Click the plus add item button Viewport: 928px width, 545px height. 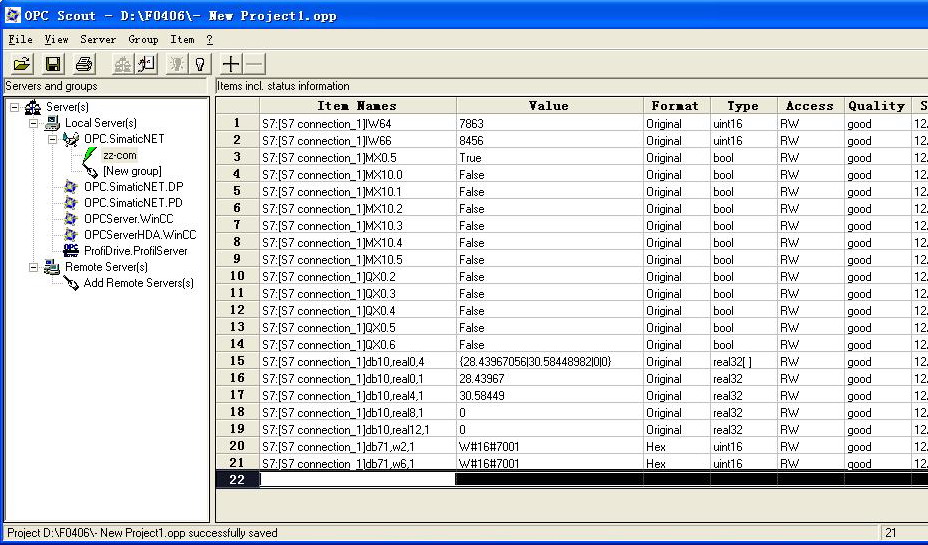(x=231, y=64)
